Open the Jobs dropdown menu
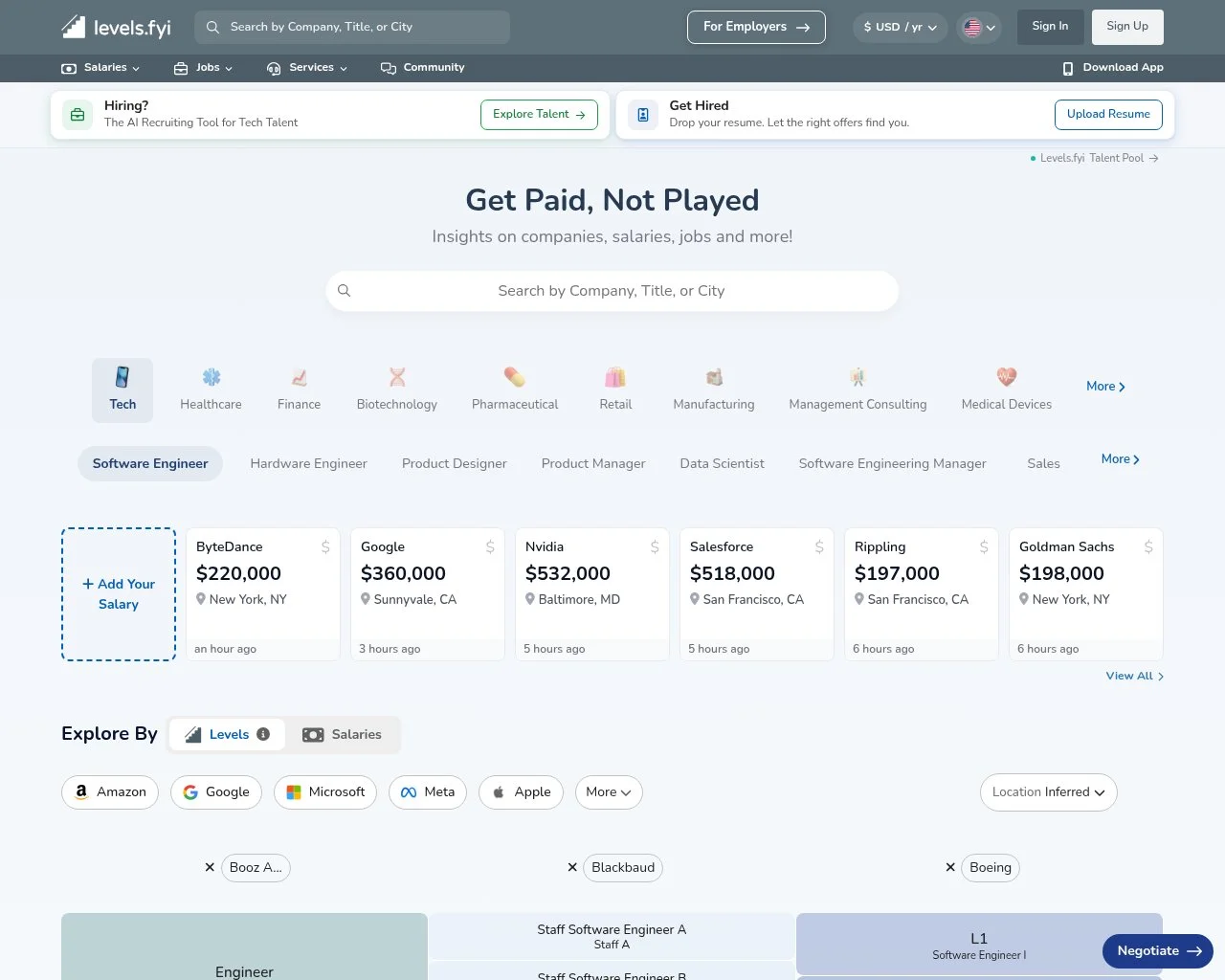 [203, 68]
